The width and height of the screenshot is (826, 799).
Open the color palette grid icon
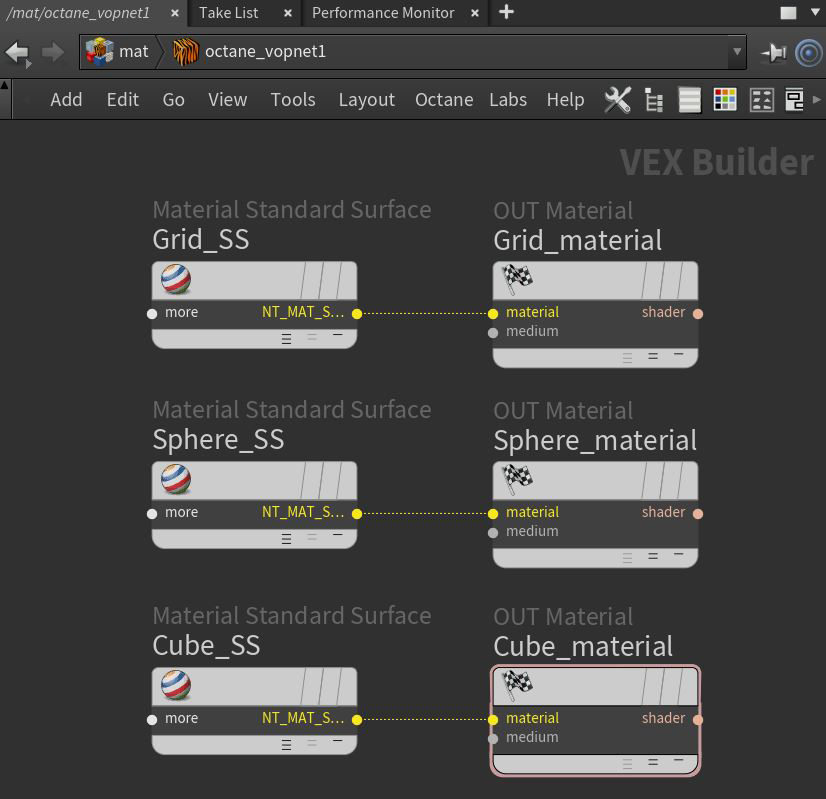725,100
